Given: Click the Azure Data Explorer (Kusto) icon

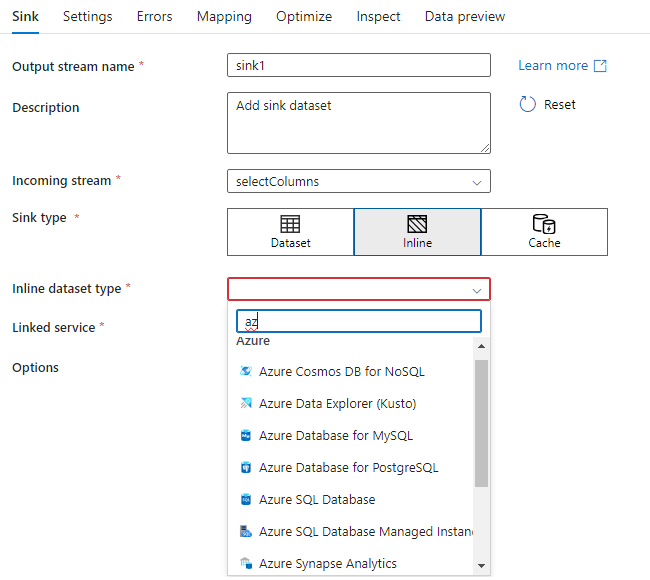Looking at the screenshot, I should pyautogui.click(x=246, y=404).
